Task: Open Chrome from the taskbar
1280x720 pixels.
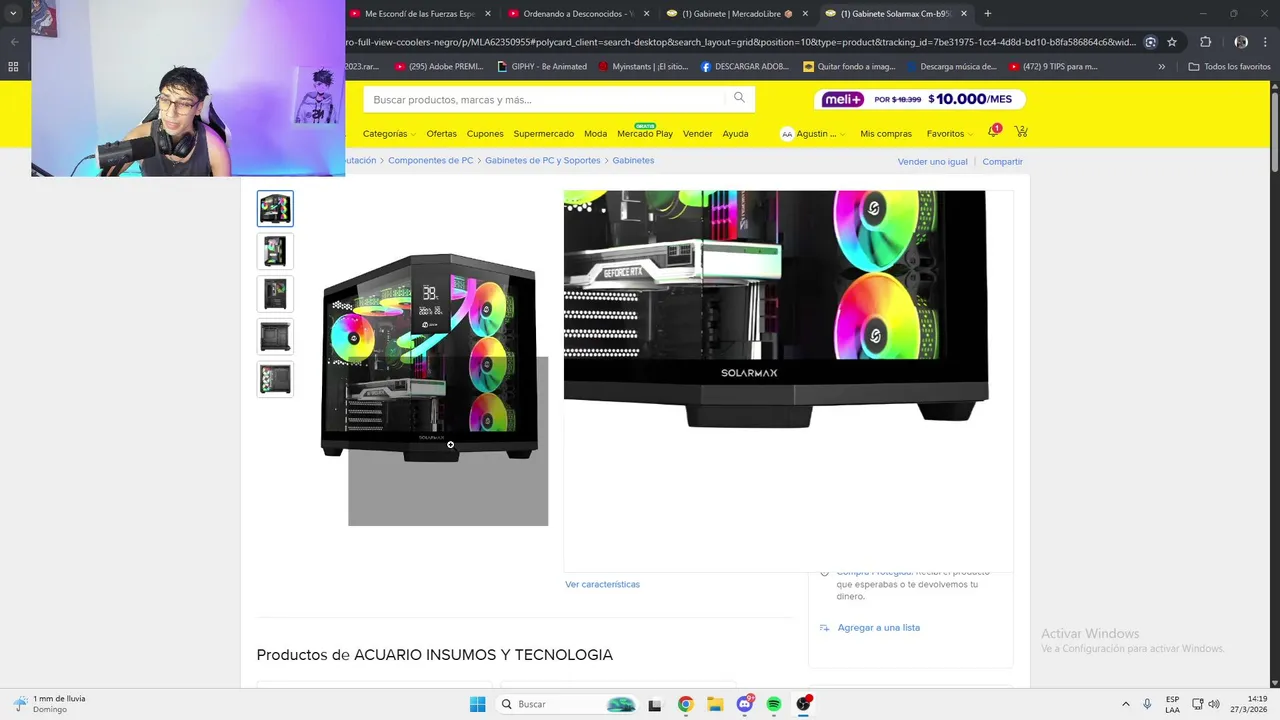Action: 685,704
